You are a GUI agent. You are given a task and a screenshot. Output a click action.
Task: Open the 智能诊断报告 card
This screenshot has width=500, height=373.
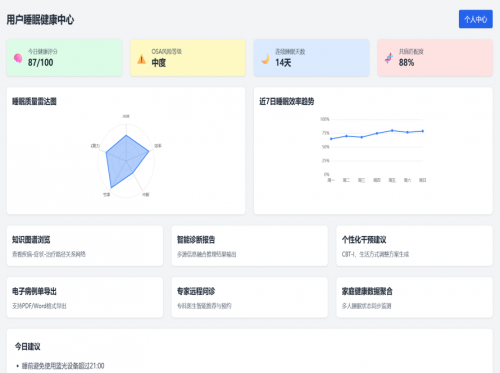[249, 246]
